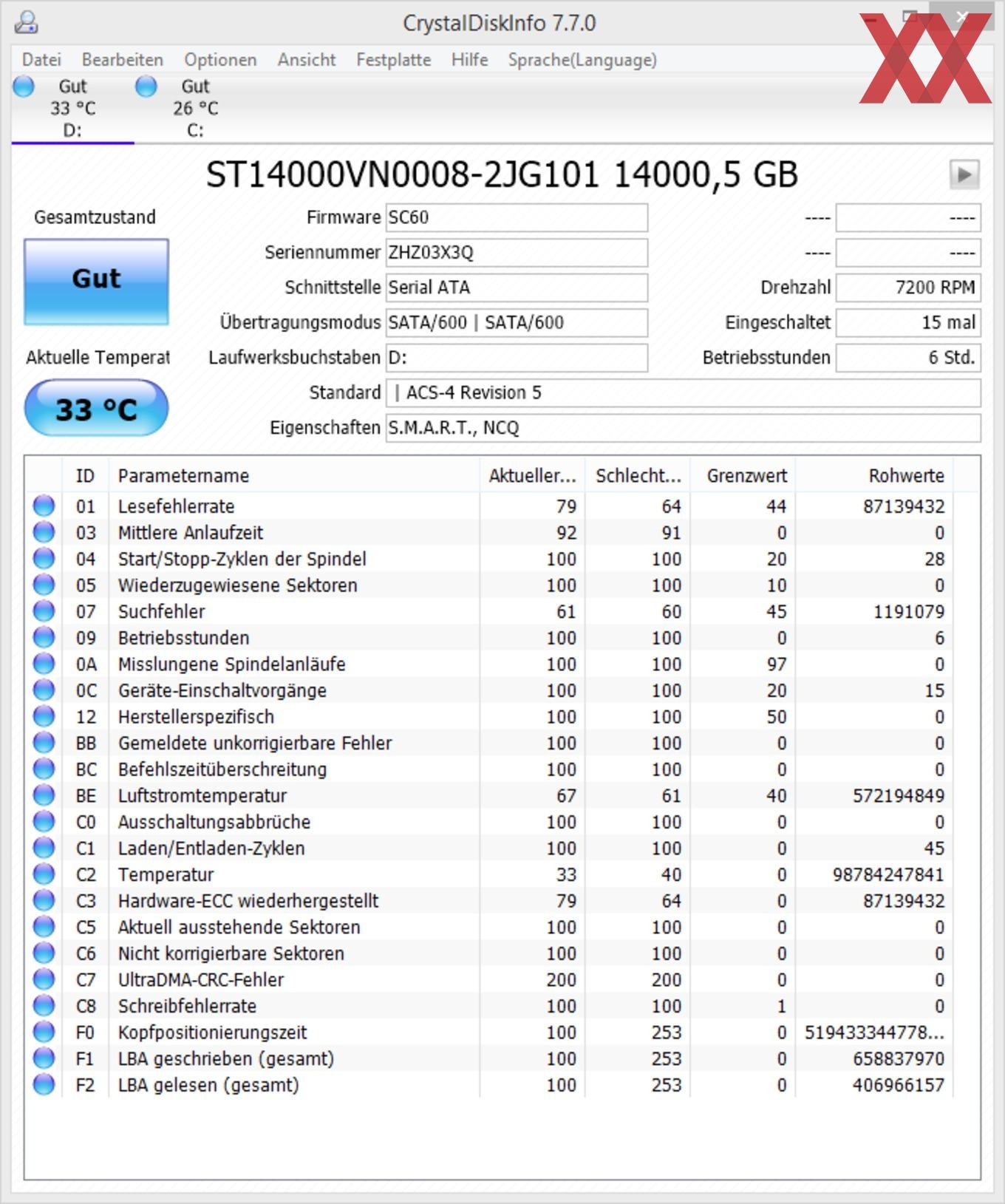Open the Datei menu
This screenshot has width=1005, height=1204.
click(41, 60)
